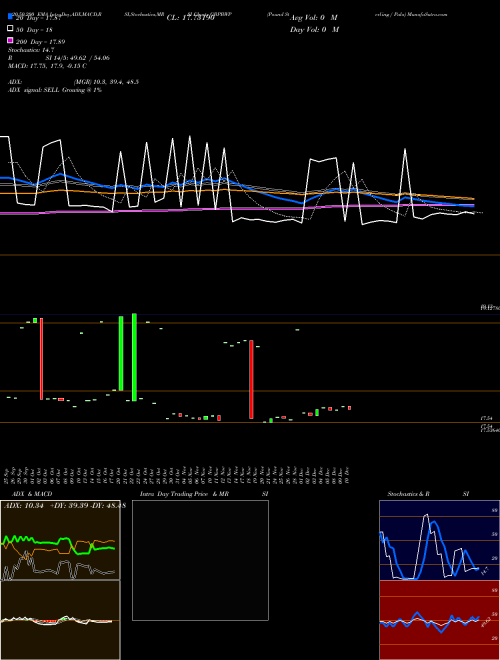Click the 17.54 price axis label
This screenshot has width=500, height=660.
[x=487, y=418]
